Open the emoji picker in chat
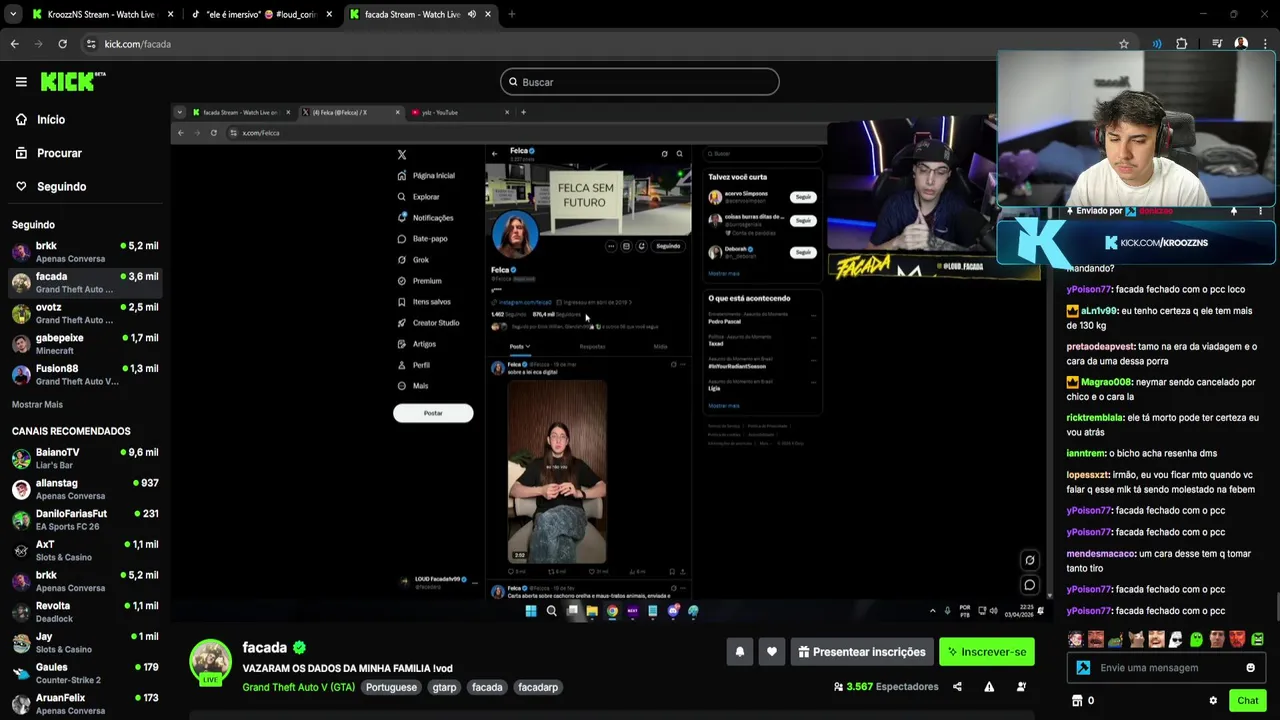Screen dimensions: 1280x720 pyautogui.click(x=1250, y=668)
